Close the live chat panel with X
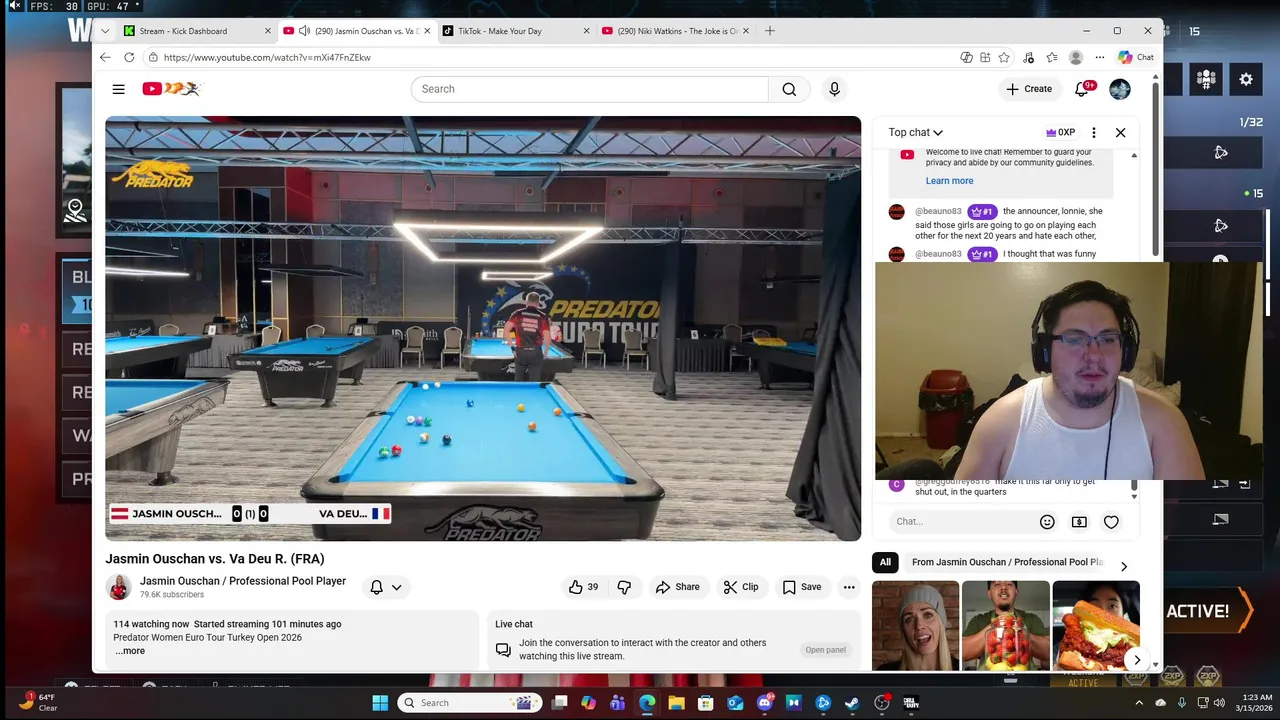Screen dimensions: 1280x720 pos(1120,132)
